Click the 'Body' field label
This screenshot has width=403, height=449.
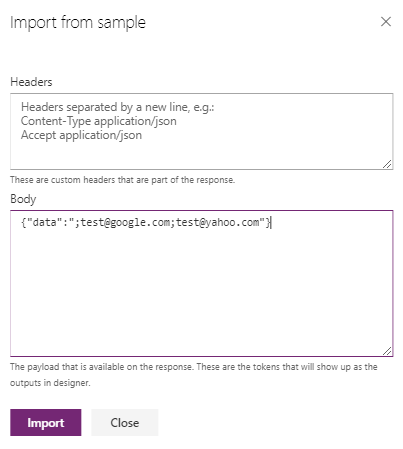click(23, 199)
